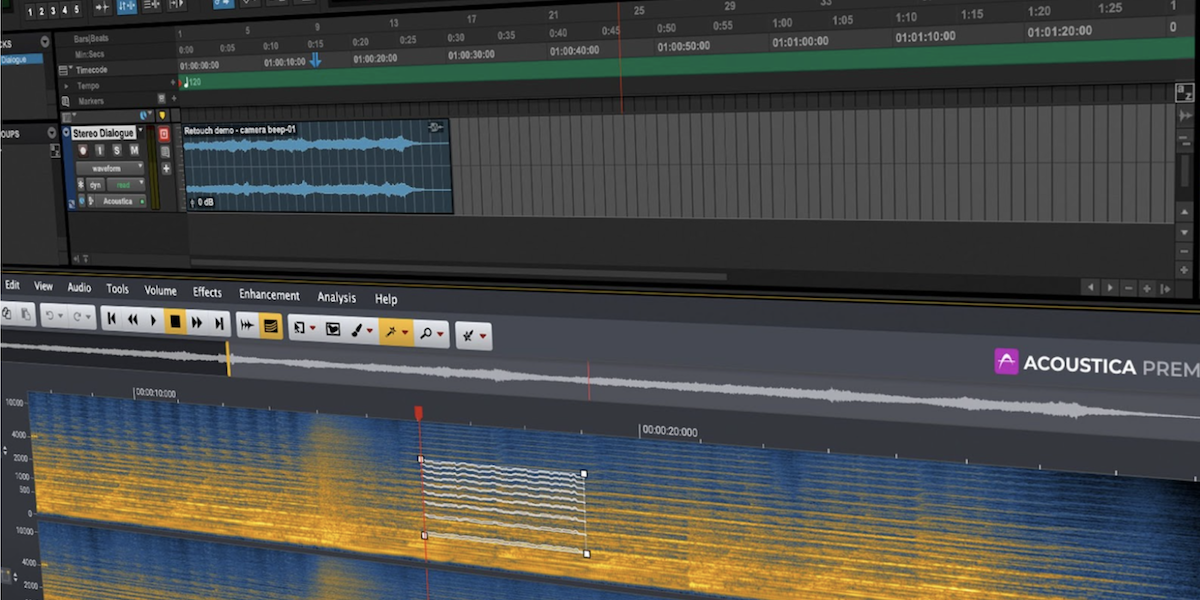Open the Analysis menu
1200x600 pixels.
click(x=337, y=298)
